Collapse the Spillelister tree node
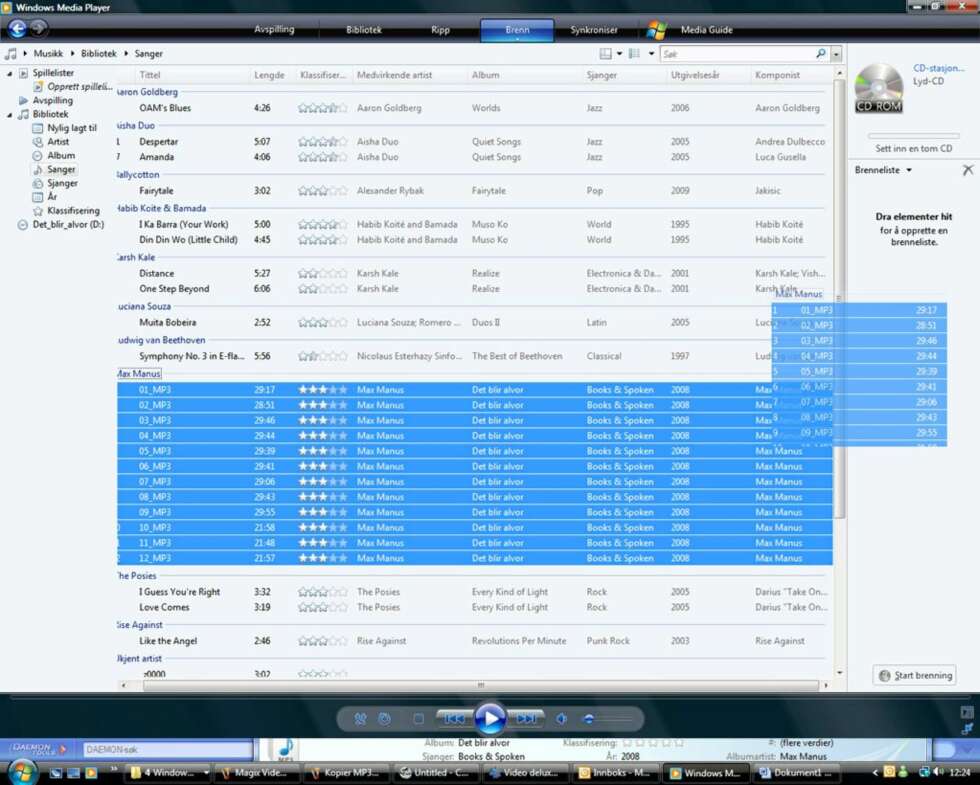This screenshot has width=980, height=785. point(9,74)
